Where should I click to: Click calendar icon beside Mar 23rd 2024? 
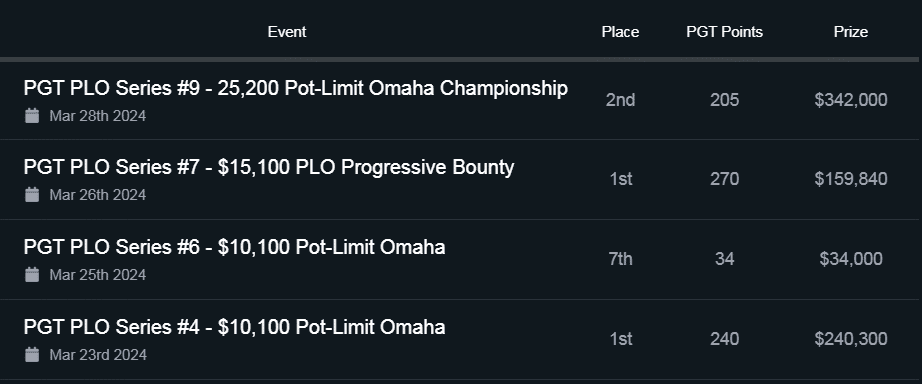click(32, 355)
